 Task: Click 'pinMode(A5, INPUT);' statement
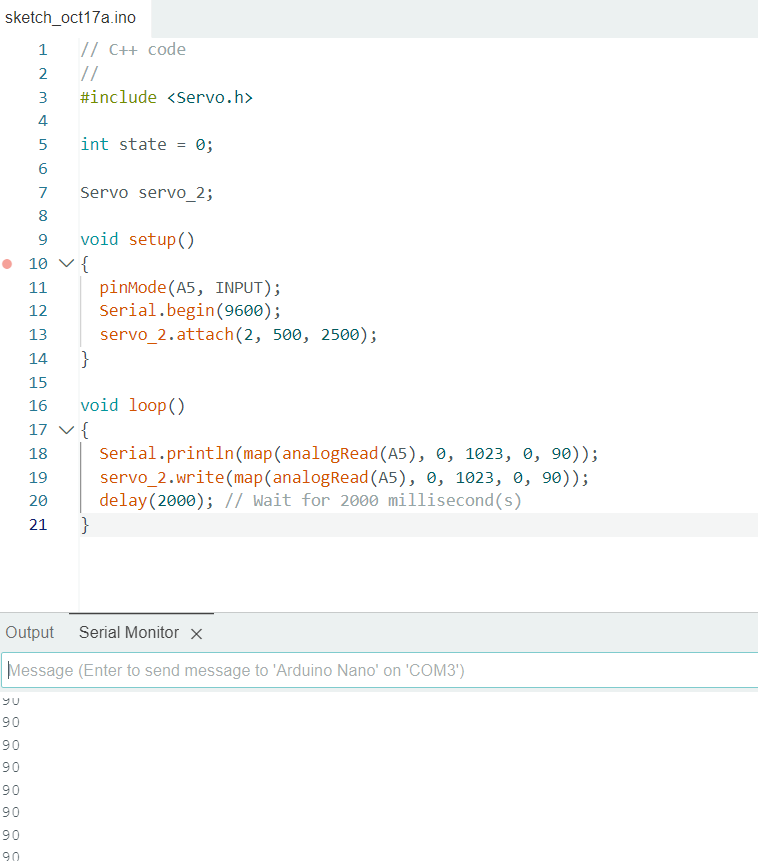[190, 288]
